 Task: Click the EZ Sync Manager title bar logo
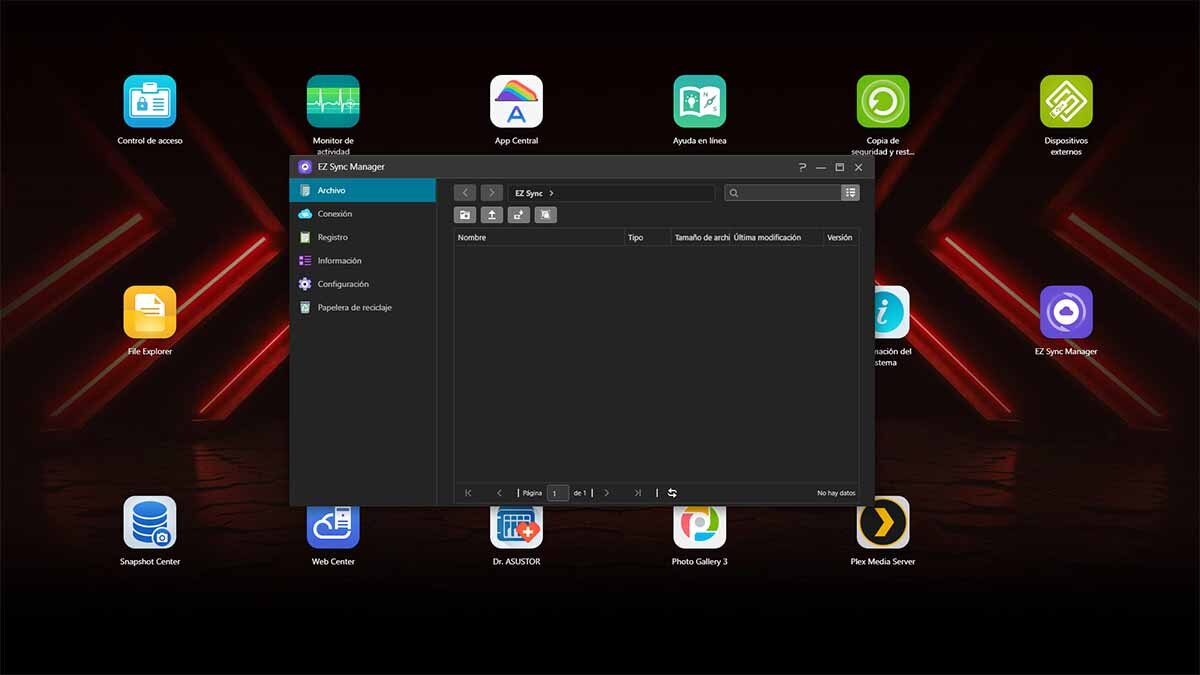(305, 167)
